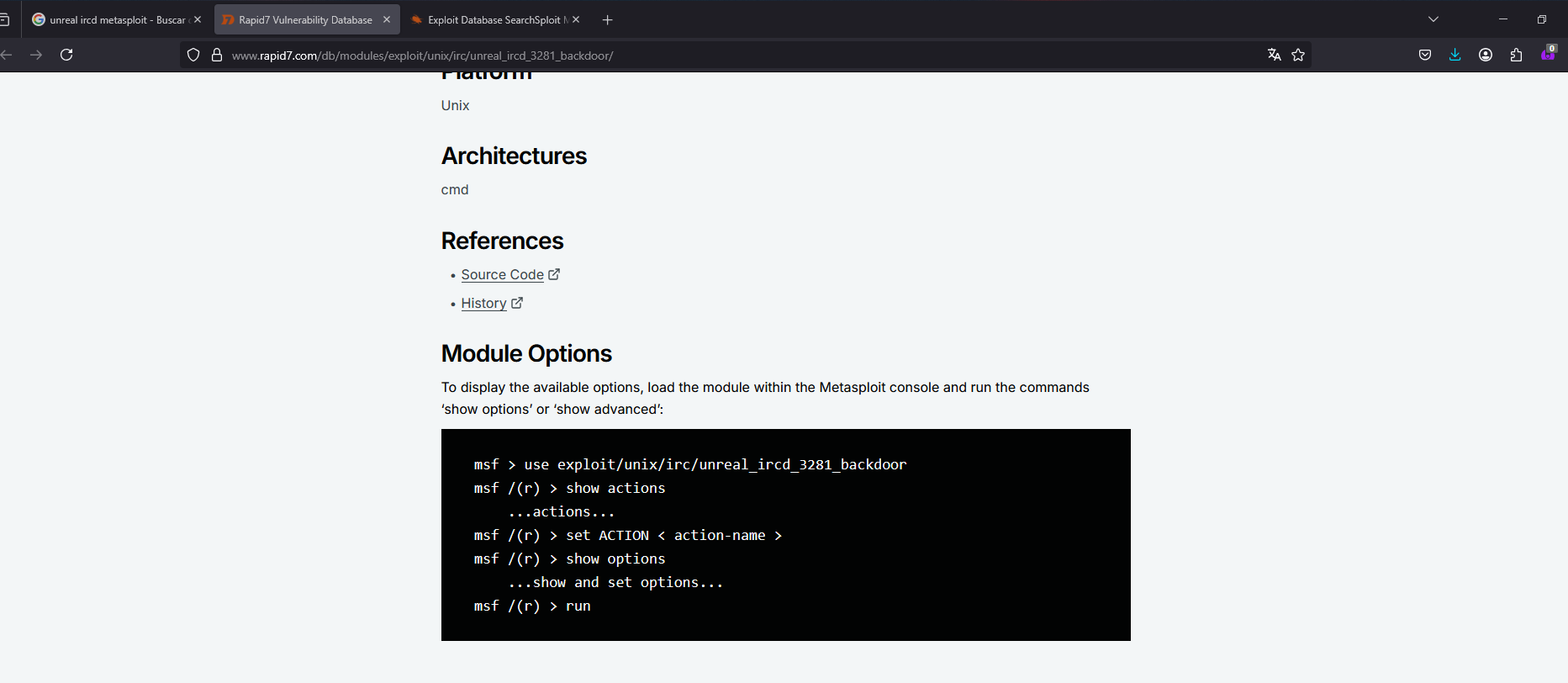
Task: Open the downloads panel
Action: 1455,55
